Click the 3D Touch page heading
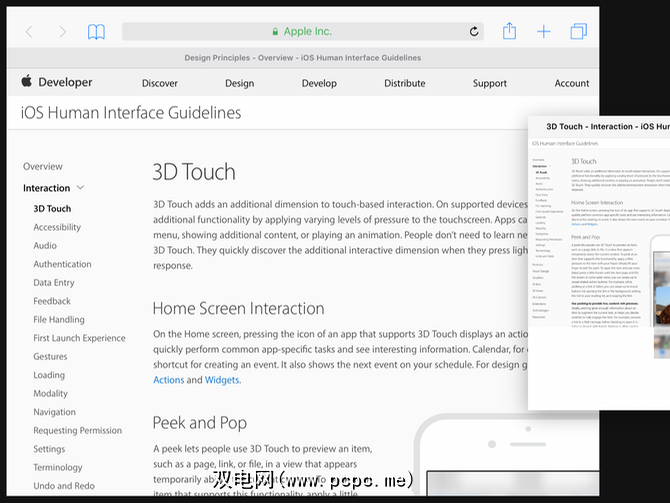The image size is (670, 503). click(x=194, y=172)
